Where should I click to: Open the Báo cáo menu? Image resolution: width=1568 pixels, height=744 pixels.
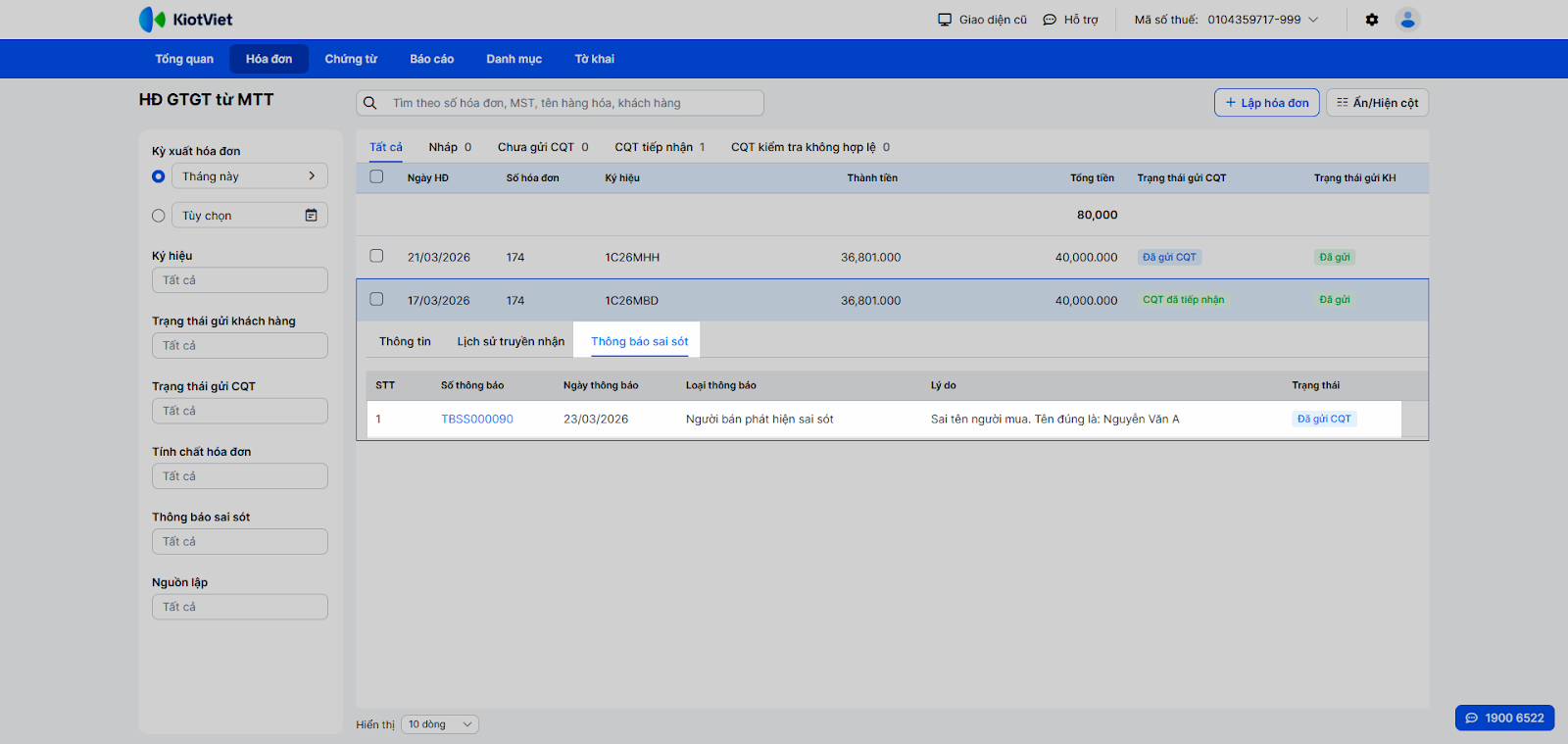pyautogui.click(x=432, y=59)
